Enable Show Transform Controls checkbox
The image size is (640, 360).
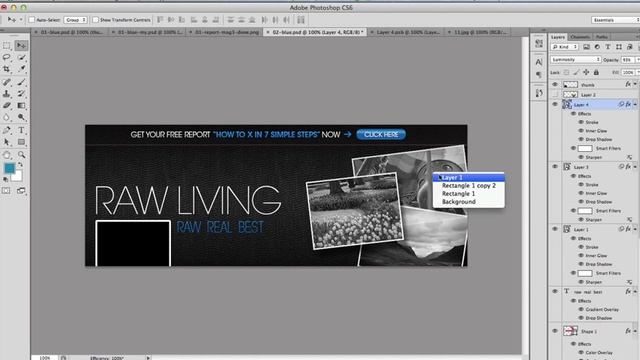[x=96, y=20]
